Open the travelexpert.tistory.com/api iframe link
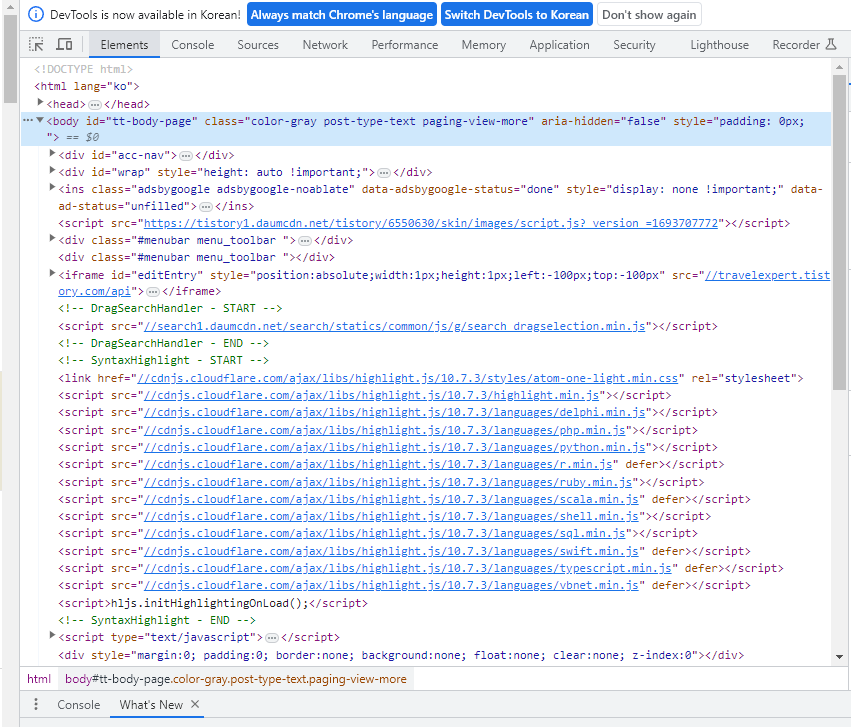This screenshot has height=727, width=851. (x=767, y=275)
